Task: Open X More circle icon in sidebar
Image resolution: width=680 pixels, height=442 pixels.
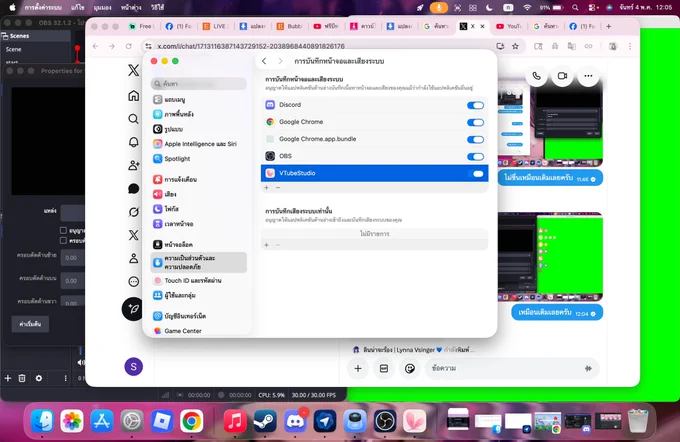Action: click(134, 282)
